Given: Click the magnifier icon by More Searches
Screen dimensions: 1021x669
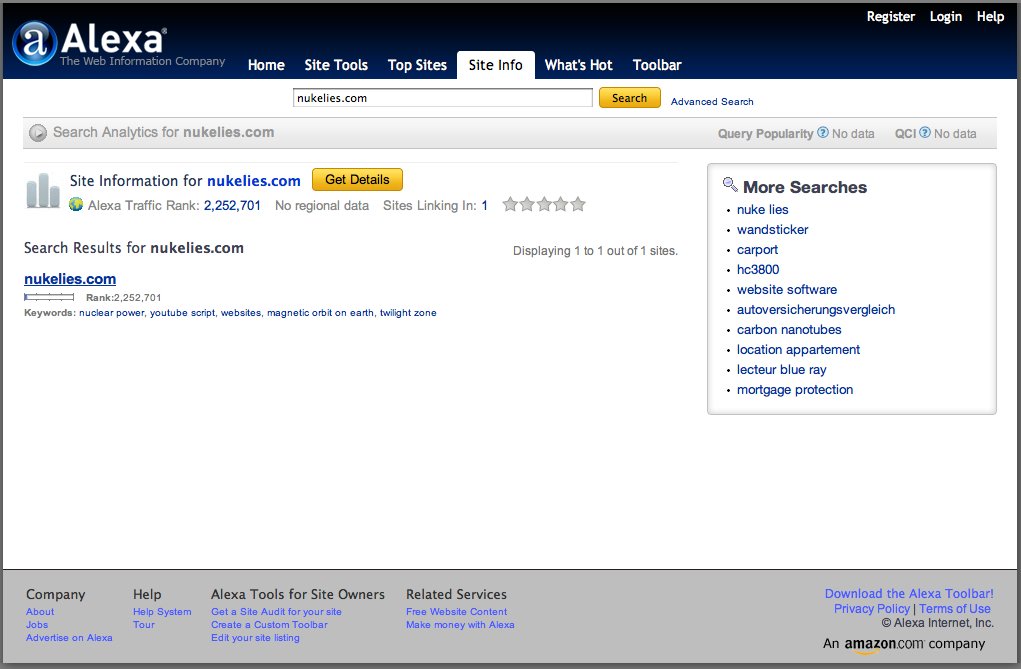Looking at the screenshot, I should click(730, 185).
